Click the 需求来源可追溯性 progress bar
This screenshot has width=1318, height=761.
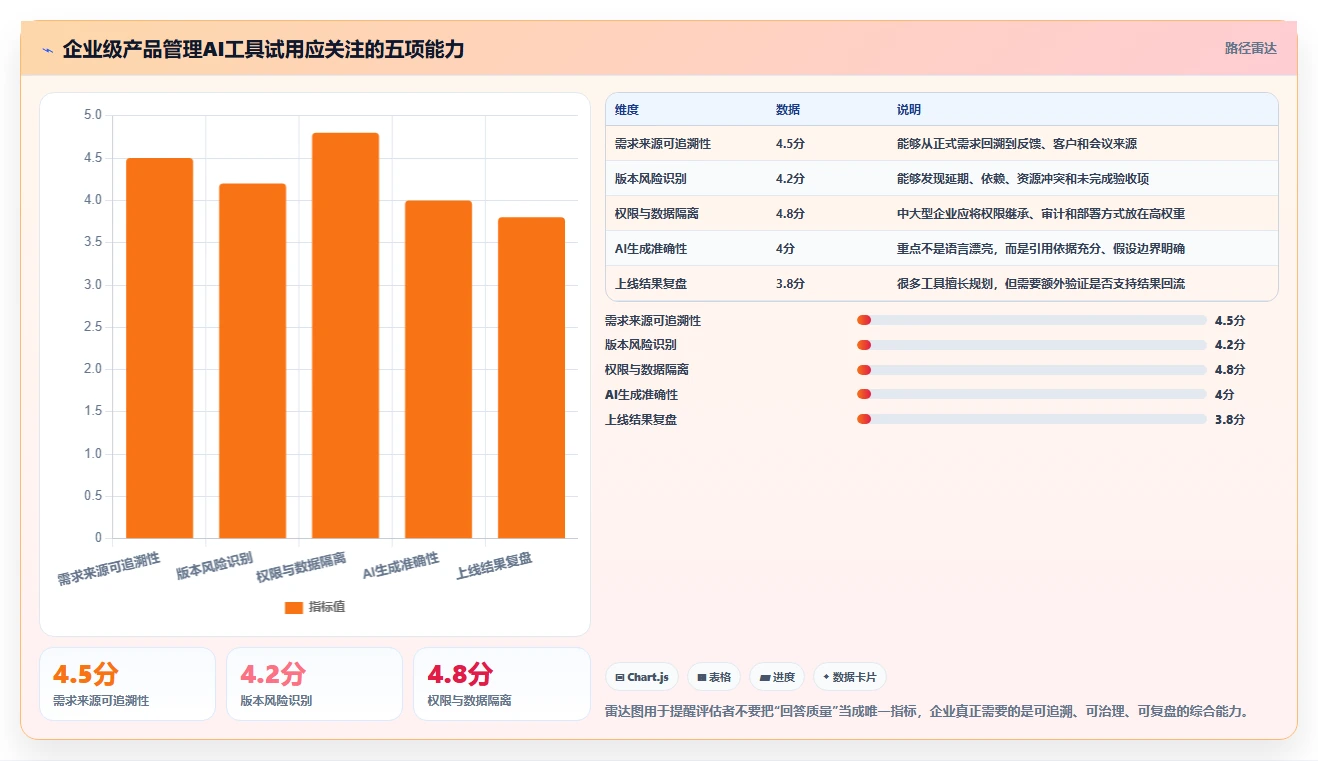[x=1032, y=320]
